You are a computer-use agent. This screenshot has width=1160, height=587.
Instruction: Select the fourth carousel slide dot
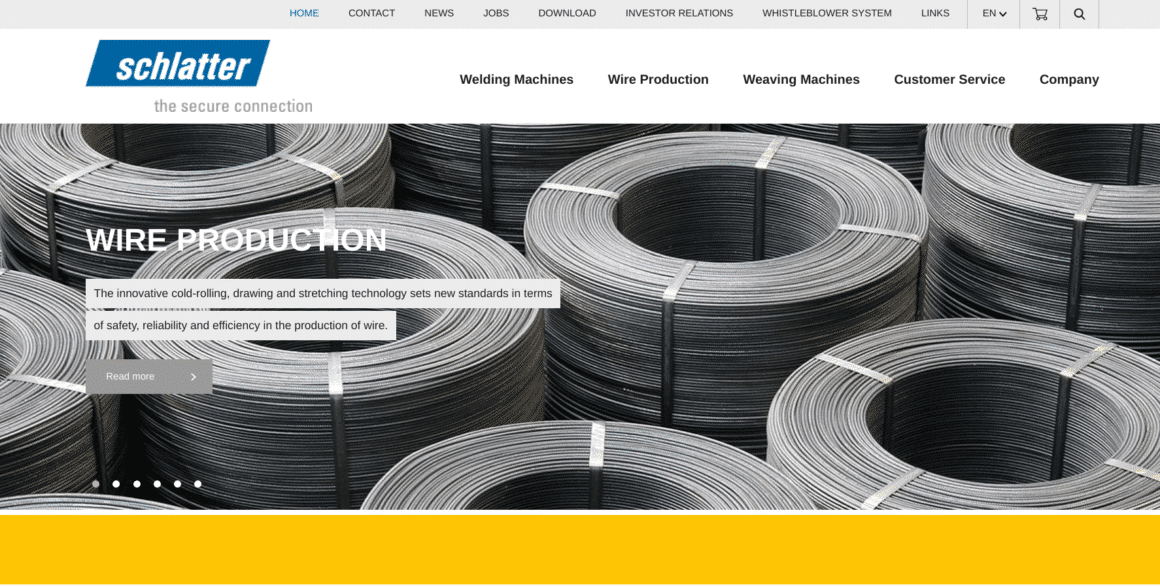pos(157,484)
